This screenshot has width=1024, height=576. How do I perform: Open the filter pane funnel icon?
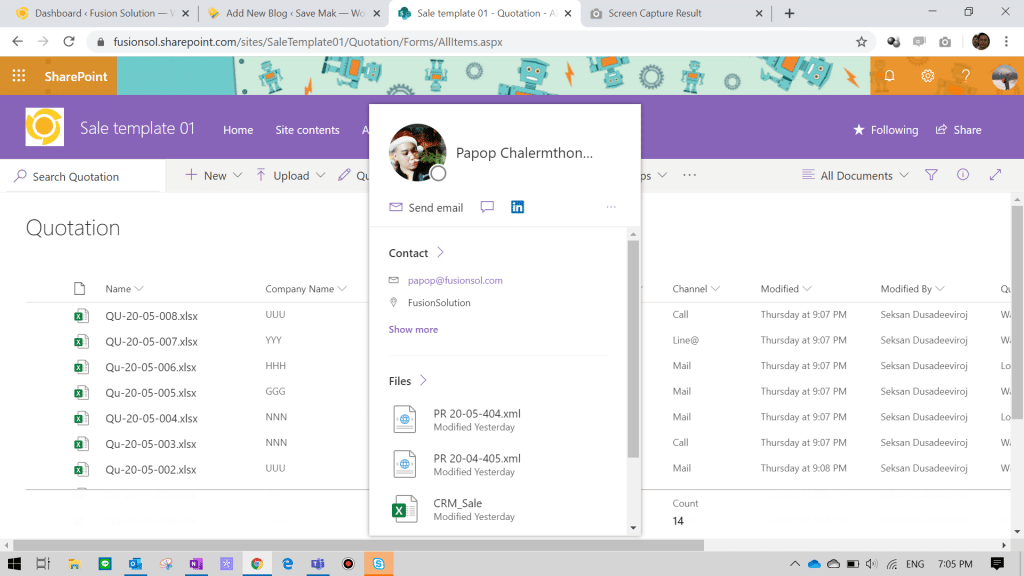(x=931, y=175)
